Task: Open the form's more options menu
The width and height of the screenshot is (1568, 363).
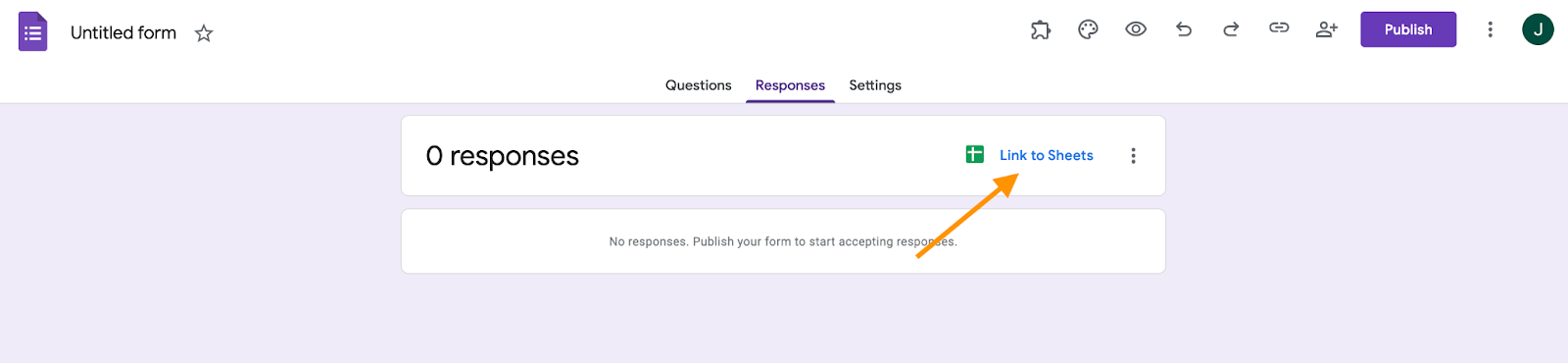Action: [1491, 29]
